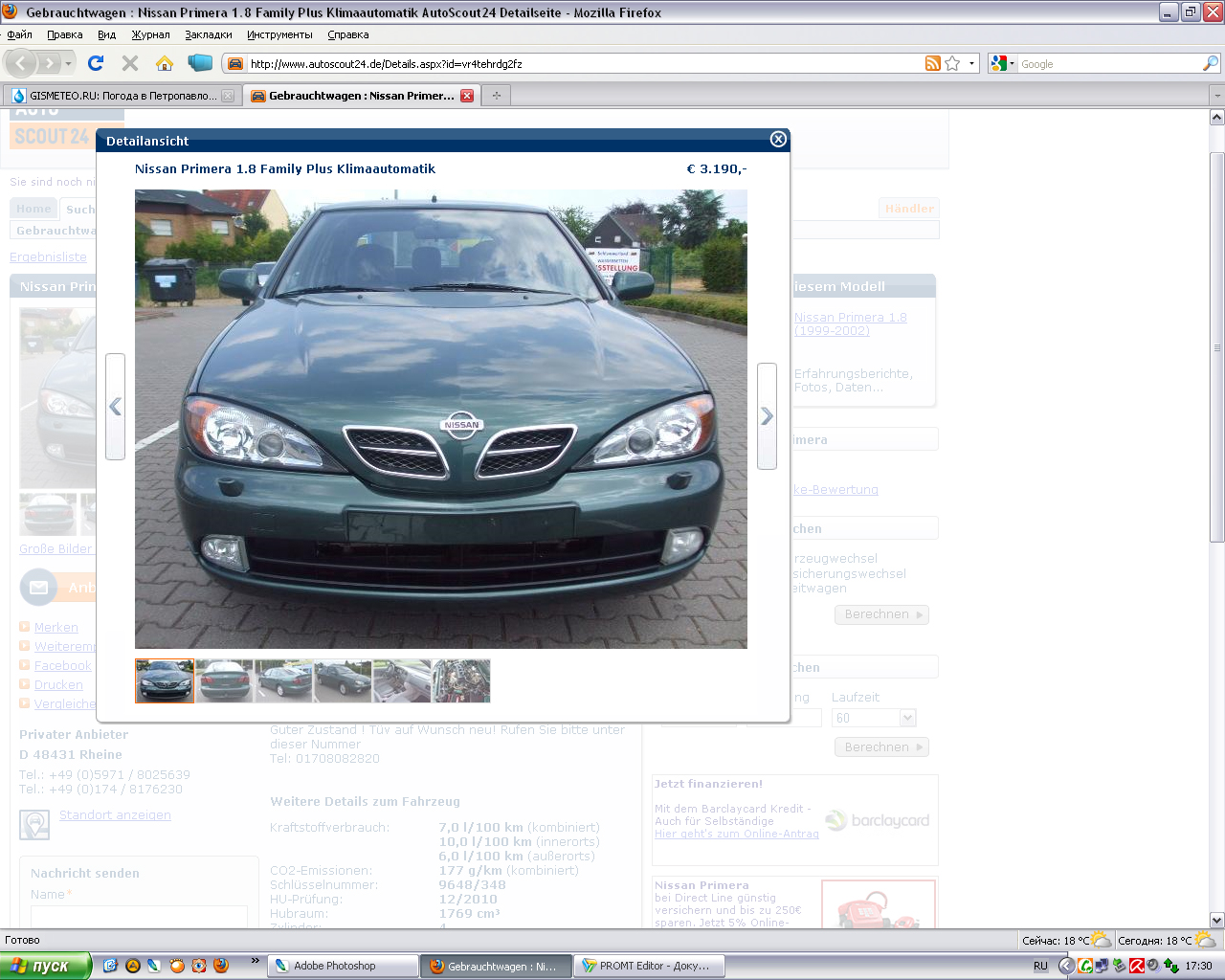Expand the quick launch overflow chevron
The height and width of the screenshot is (980, 1225).
(x=255, y=961)
